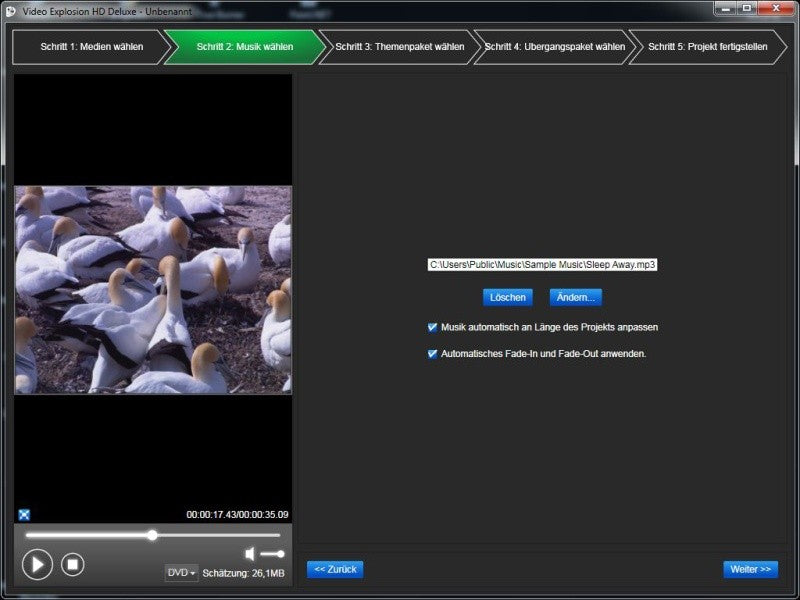Toggle 'Automatisches Fade-In und Fade-Out anwenden' checkbox
800x600 pixels.
pos(432,354)
